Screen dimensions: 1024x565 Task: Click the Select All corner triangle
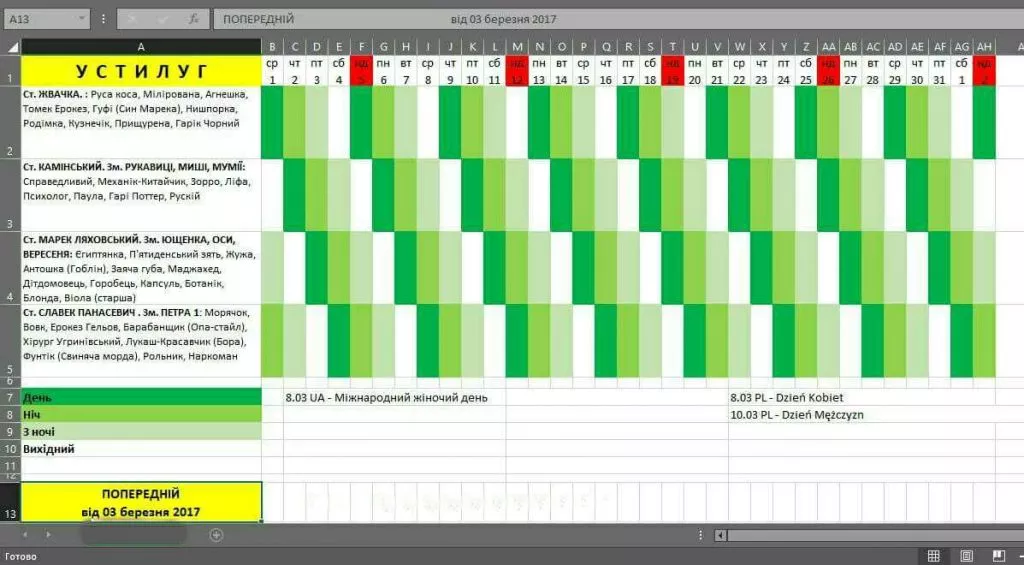(13, 47)
